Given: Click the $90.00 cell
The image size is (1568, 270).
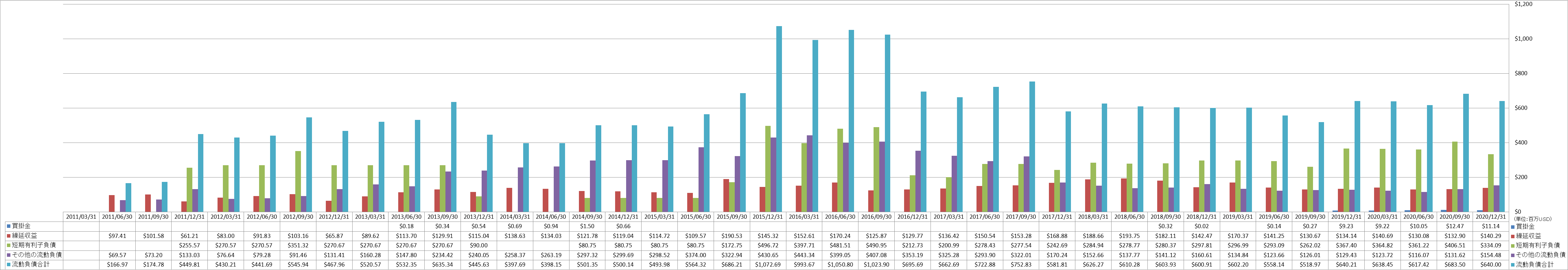Looking at the screenshot, I should pos(479,245).
